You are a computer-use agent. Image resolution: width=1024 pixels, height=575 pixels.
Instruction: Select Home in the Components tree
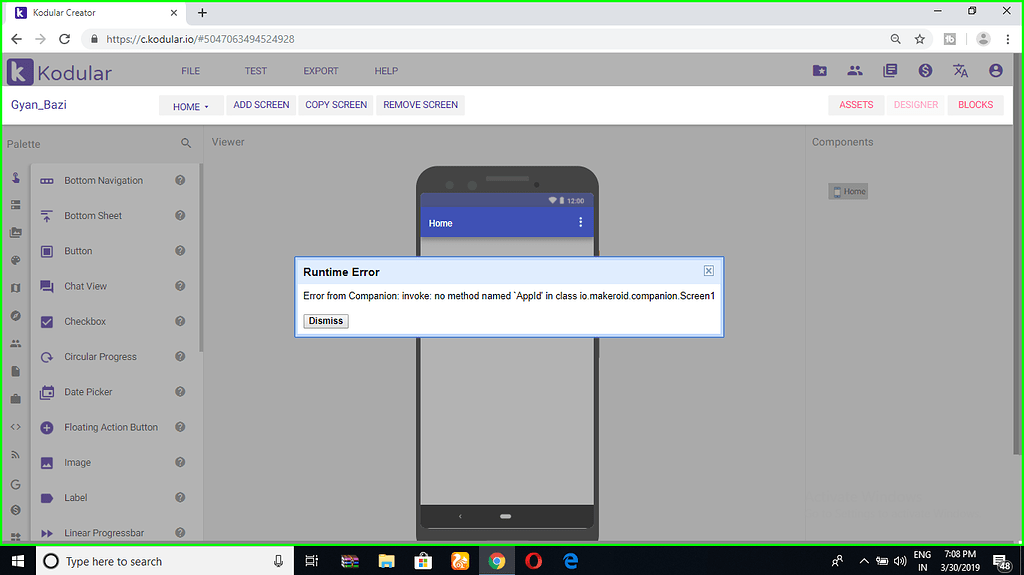coord(848,191)
